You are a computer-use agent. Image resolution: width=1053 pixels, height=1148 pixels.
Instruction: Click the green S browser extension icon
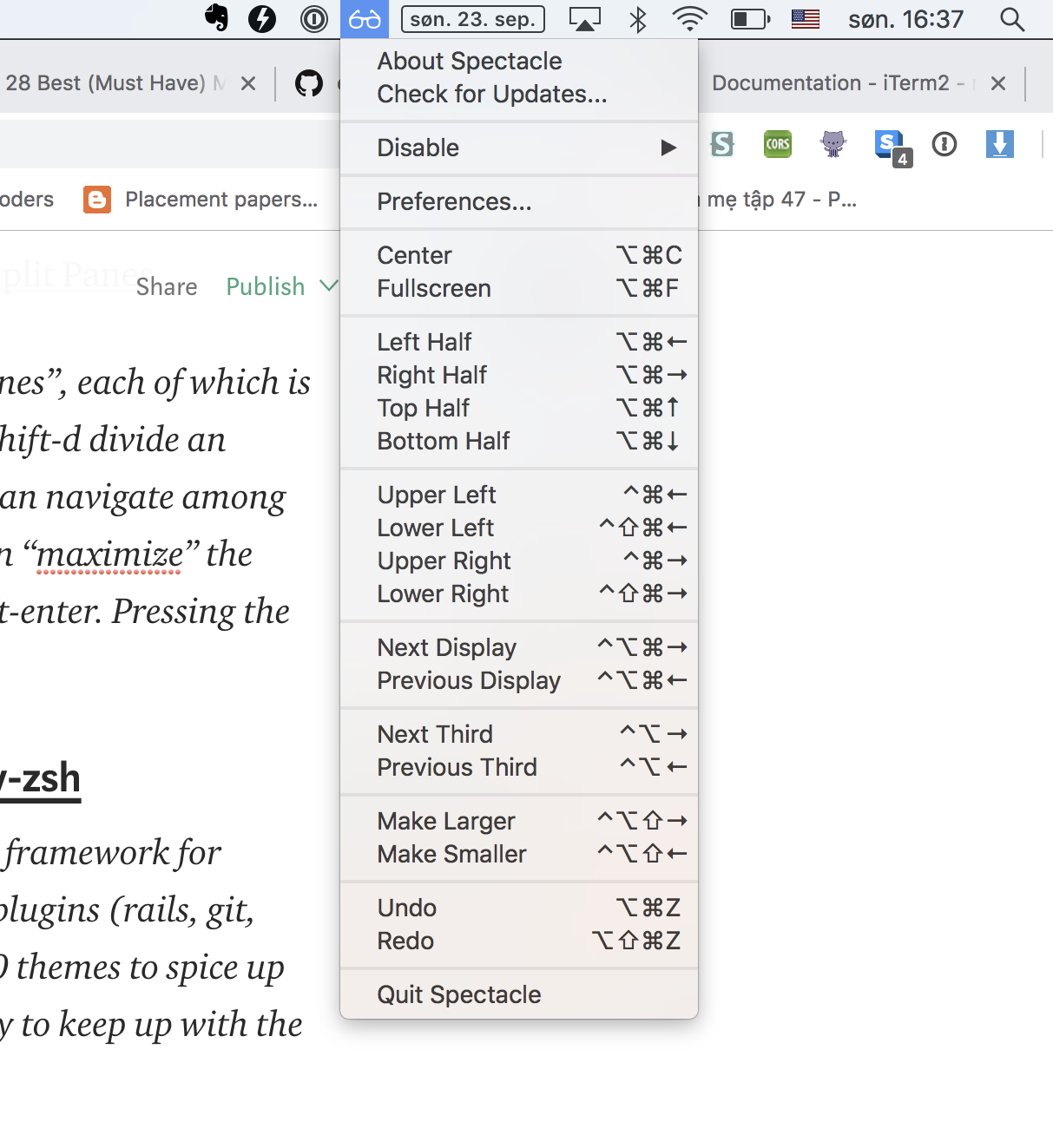(x=721, y=144)
